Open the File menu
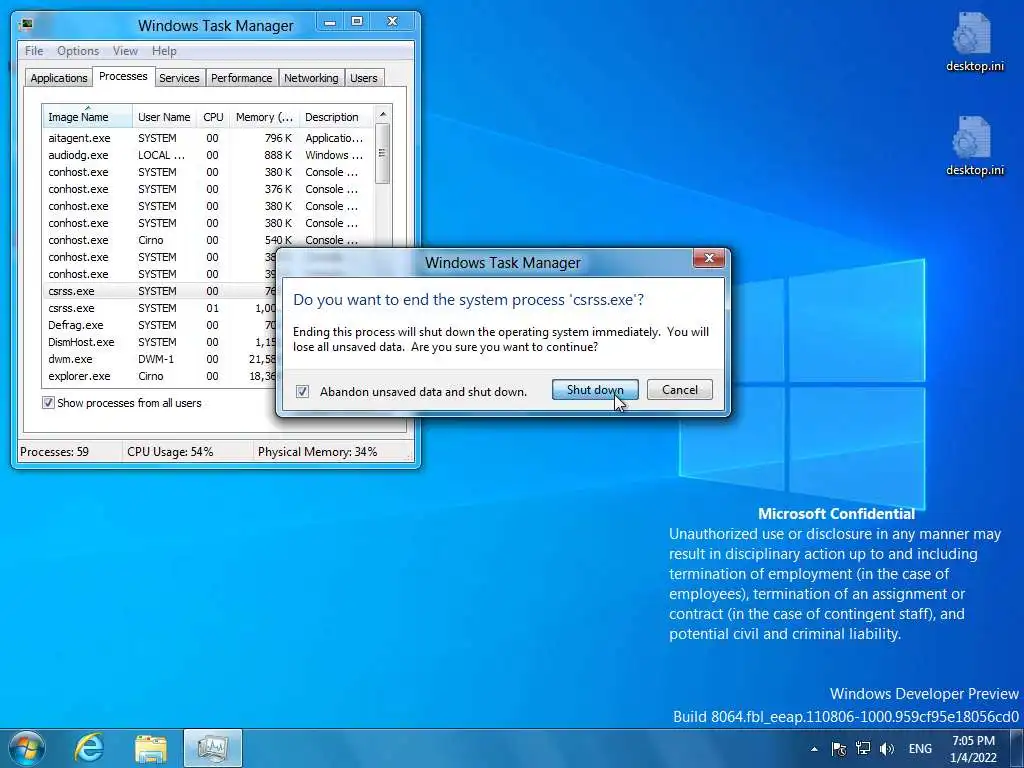Screen dimensions: 1024x768 [x=34, y=50]
